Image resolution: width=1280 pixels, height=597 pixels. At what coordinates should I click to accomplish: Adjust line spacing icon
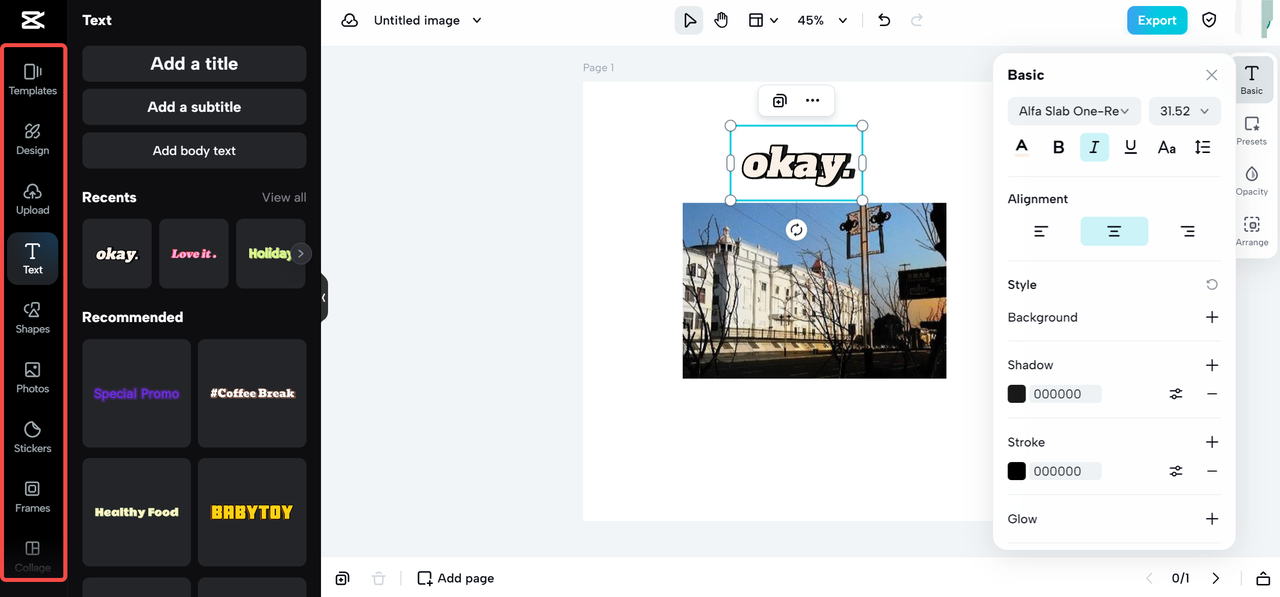point(1202,147)
